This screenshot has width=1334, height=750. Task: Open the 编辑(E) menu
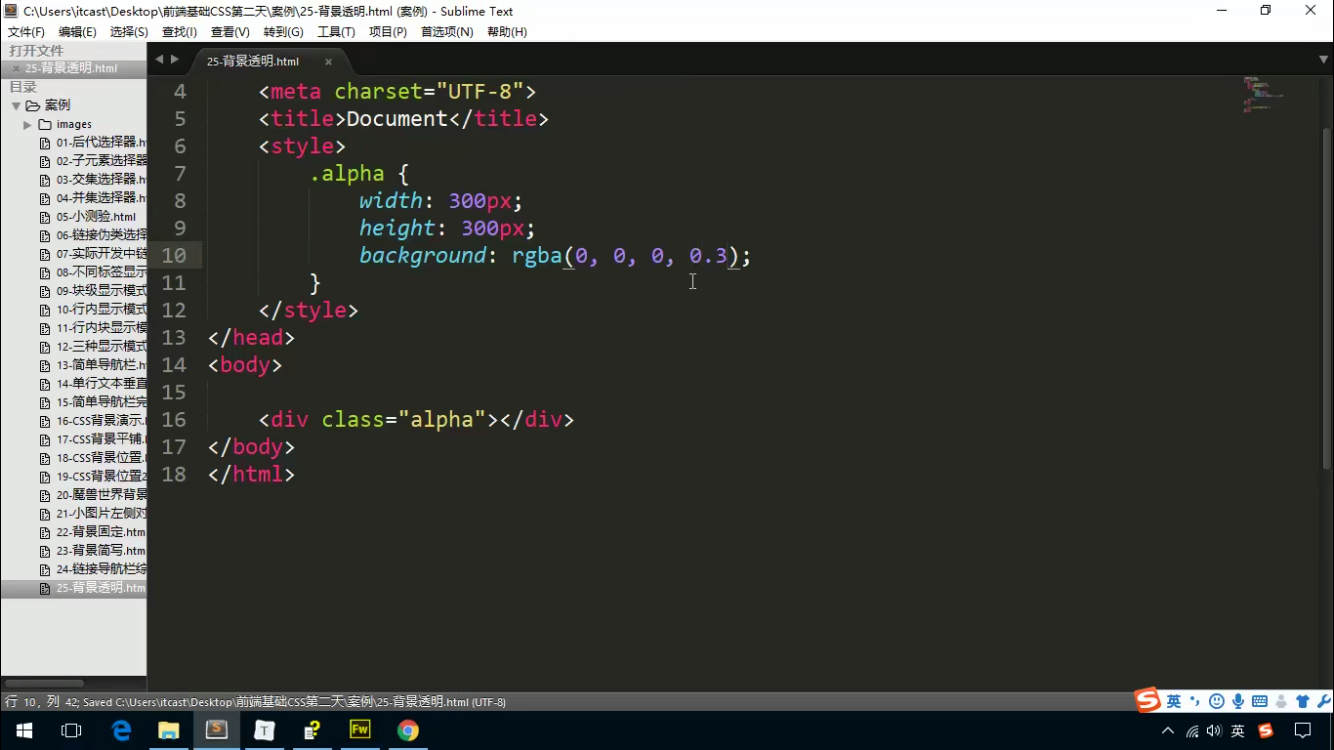(x=77, y=32)
